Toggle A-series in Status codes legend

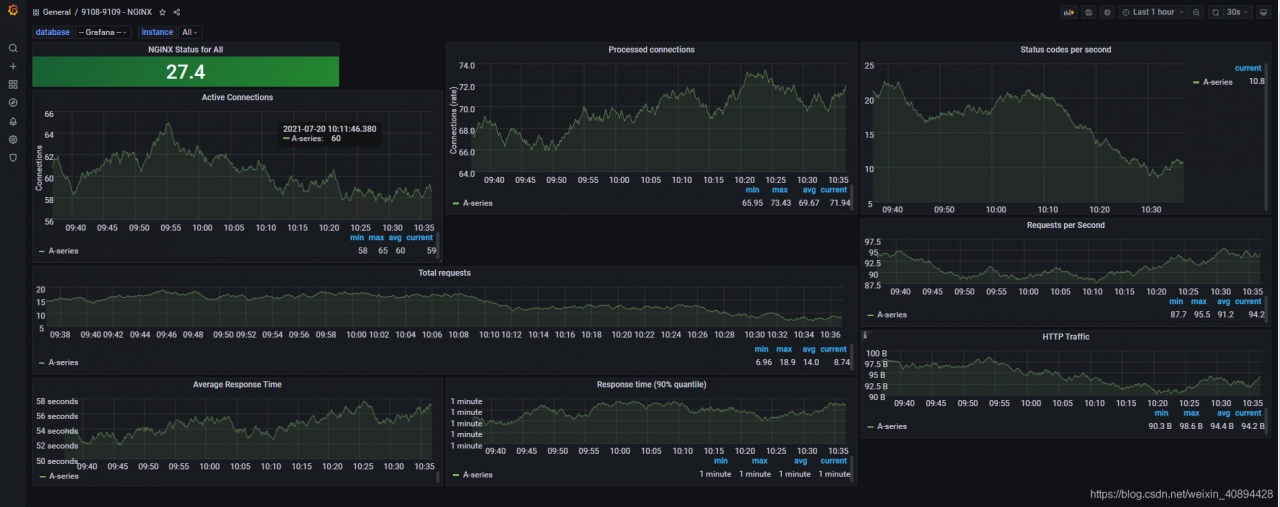pos(1217,82)
